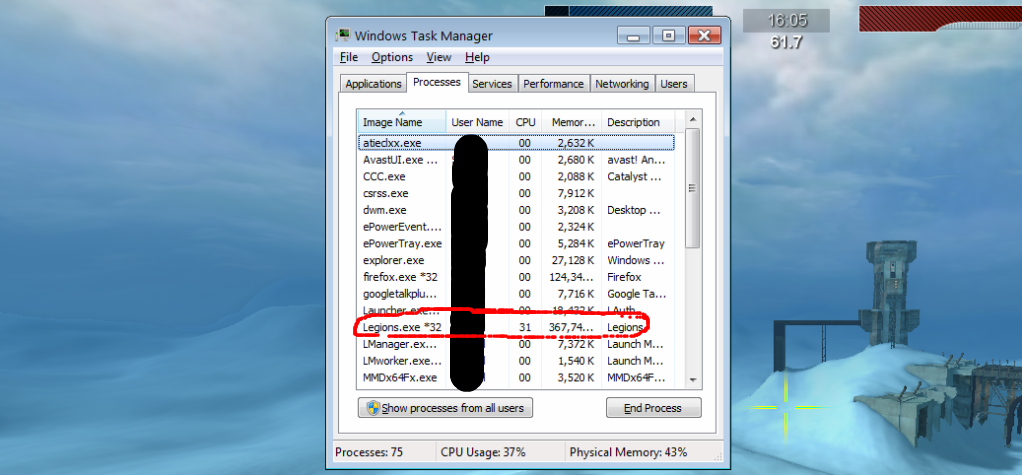
Task: Open the Help menu
Action: click(x=477, y=57)
